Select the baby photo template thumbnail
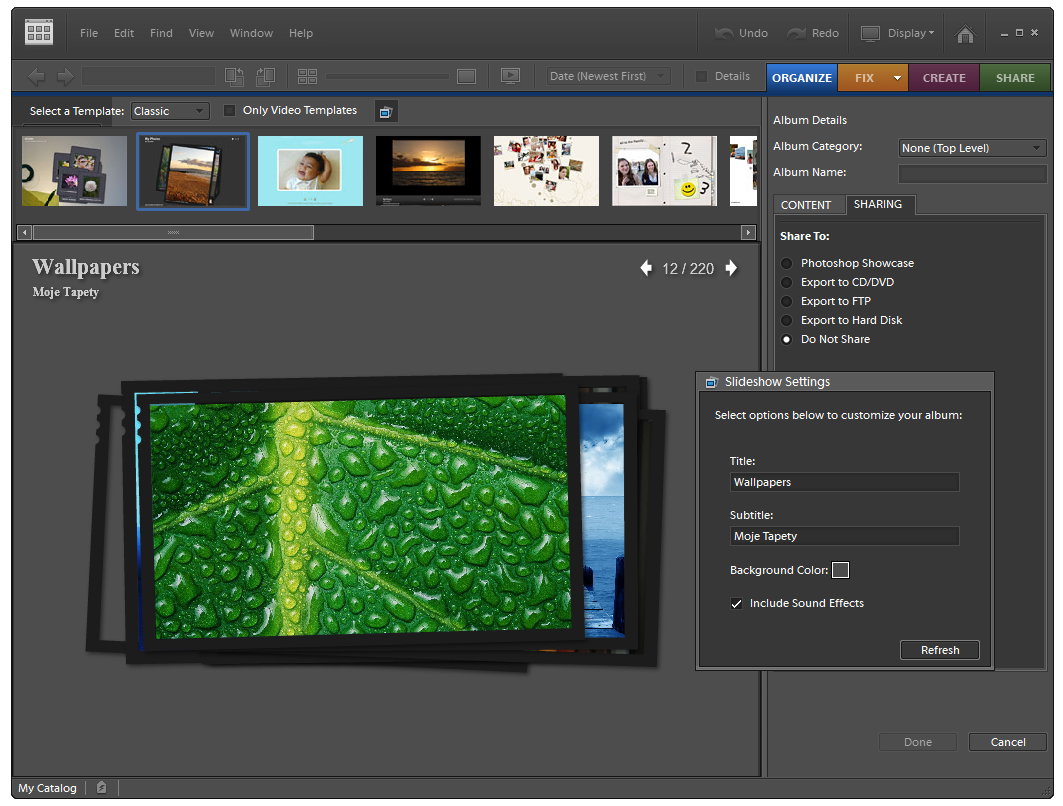The image size is (1063, 806). pos(310,171)
